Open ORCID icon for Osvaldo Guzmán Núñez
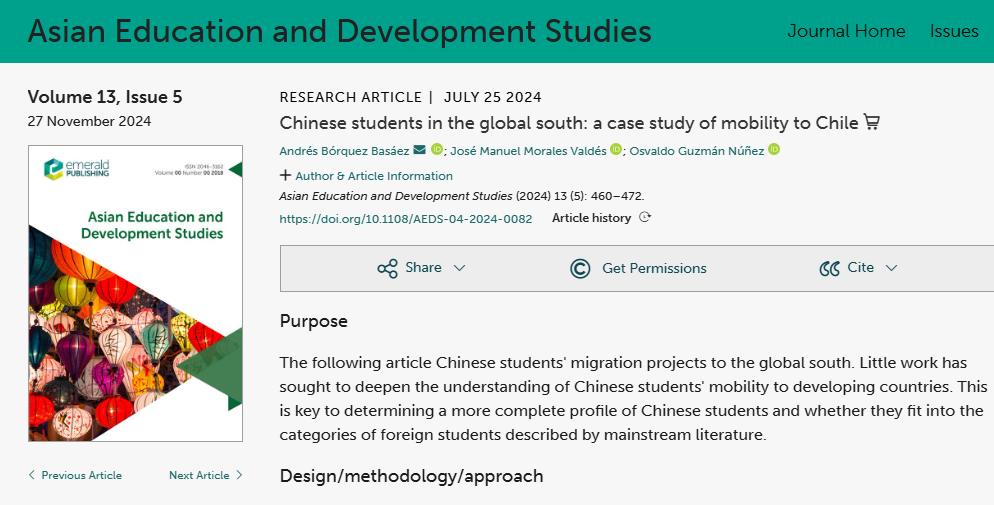 pos(773,150)
